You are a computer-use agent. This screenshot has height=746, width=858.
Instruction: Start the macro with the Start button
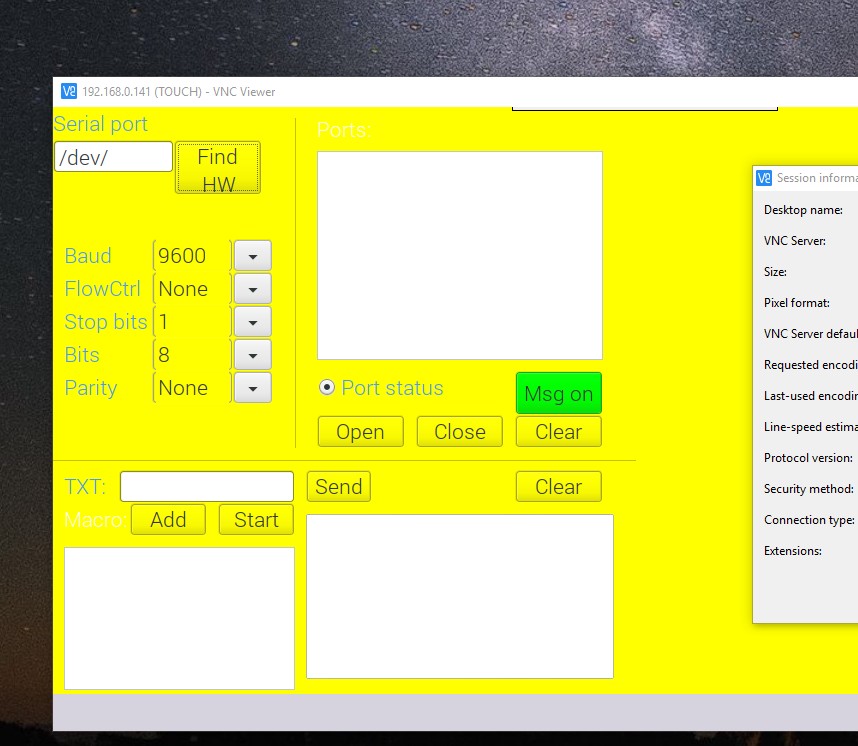coord(256,520)
